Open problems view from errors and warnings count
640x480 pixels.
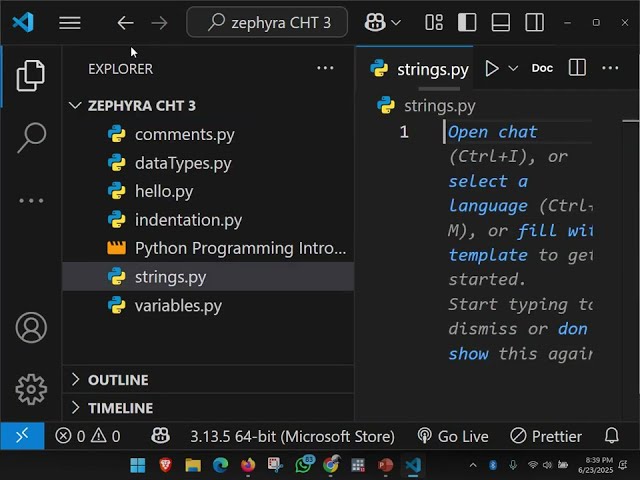(88, 436)
